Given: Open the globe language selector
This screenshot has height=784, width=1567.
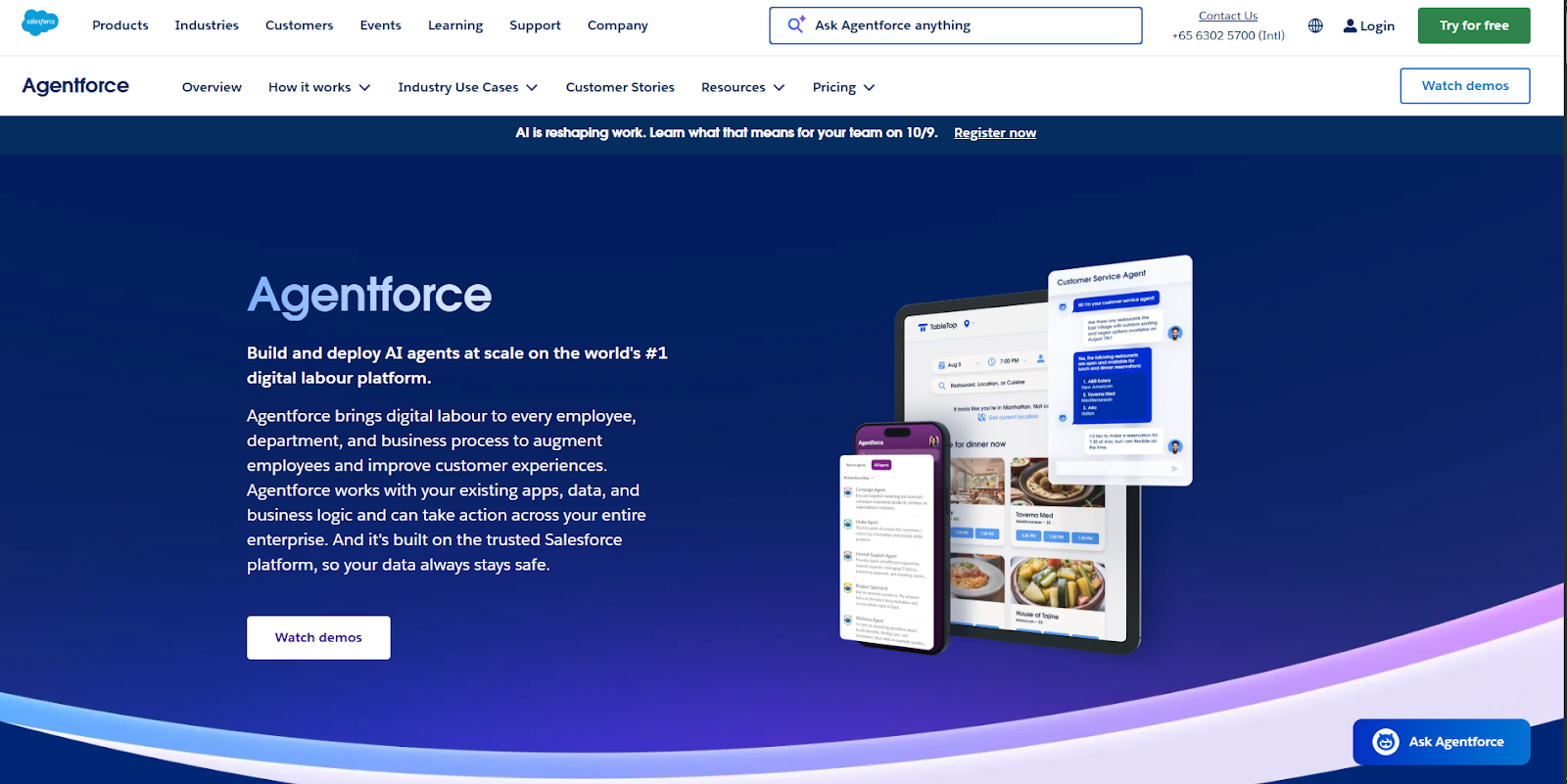Looking at the screenshot, I should point(1315,25).
